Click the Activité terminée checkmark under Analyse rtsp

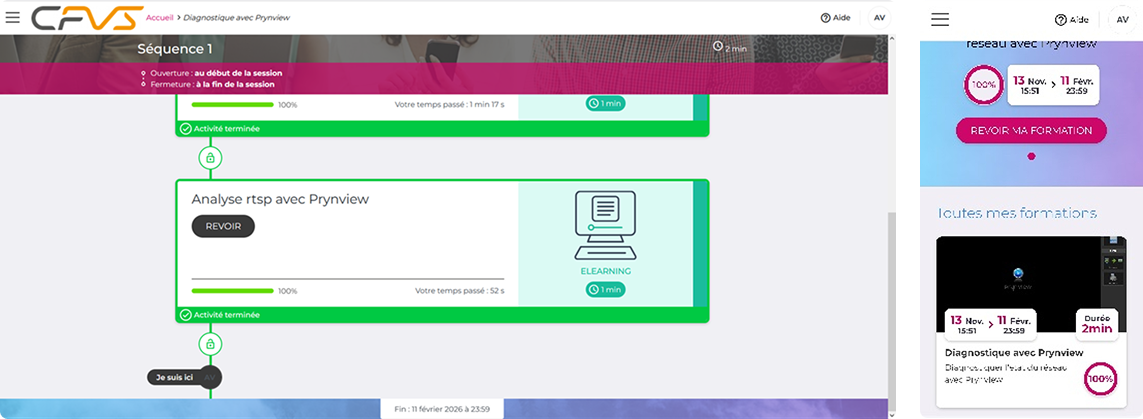coord(185,315)
